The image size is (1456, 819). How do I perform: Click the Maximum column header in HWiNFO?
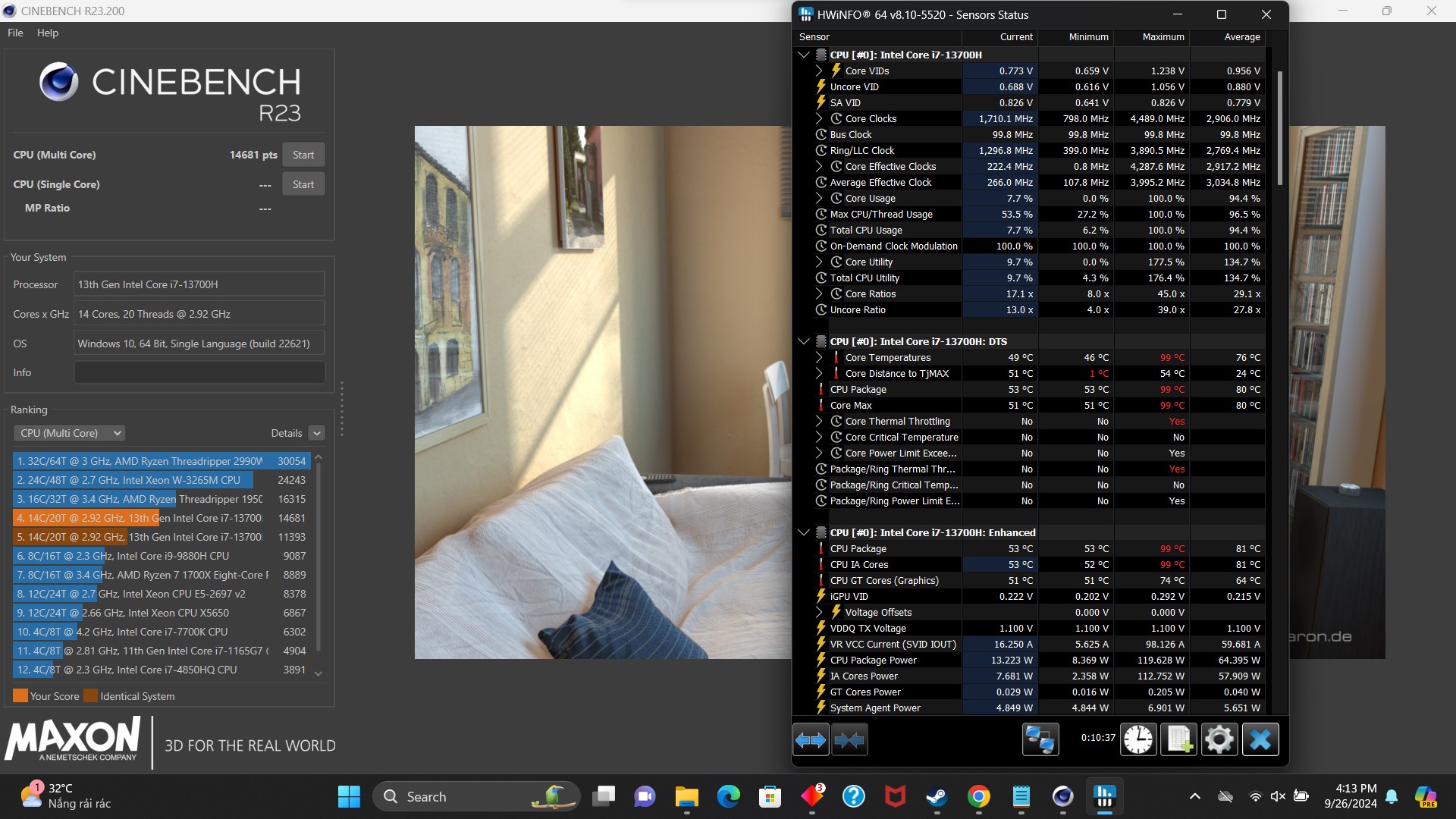(1152, 36)
